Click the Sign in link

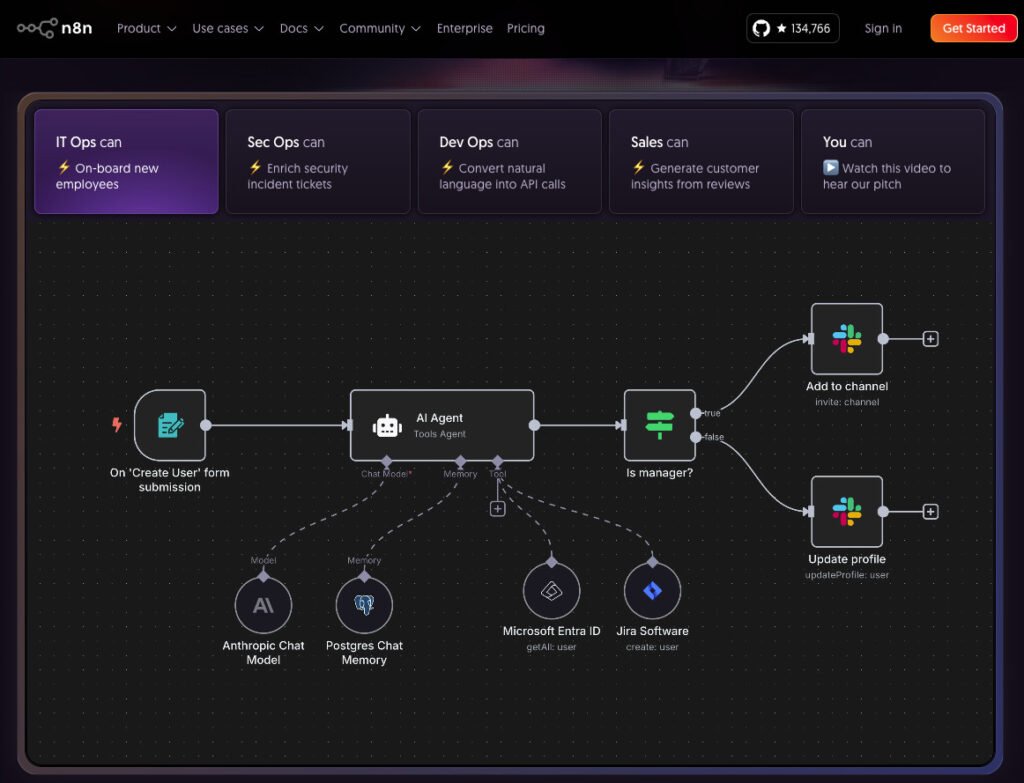point(883,28)
